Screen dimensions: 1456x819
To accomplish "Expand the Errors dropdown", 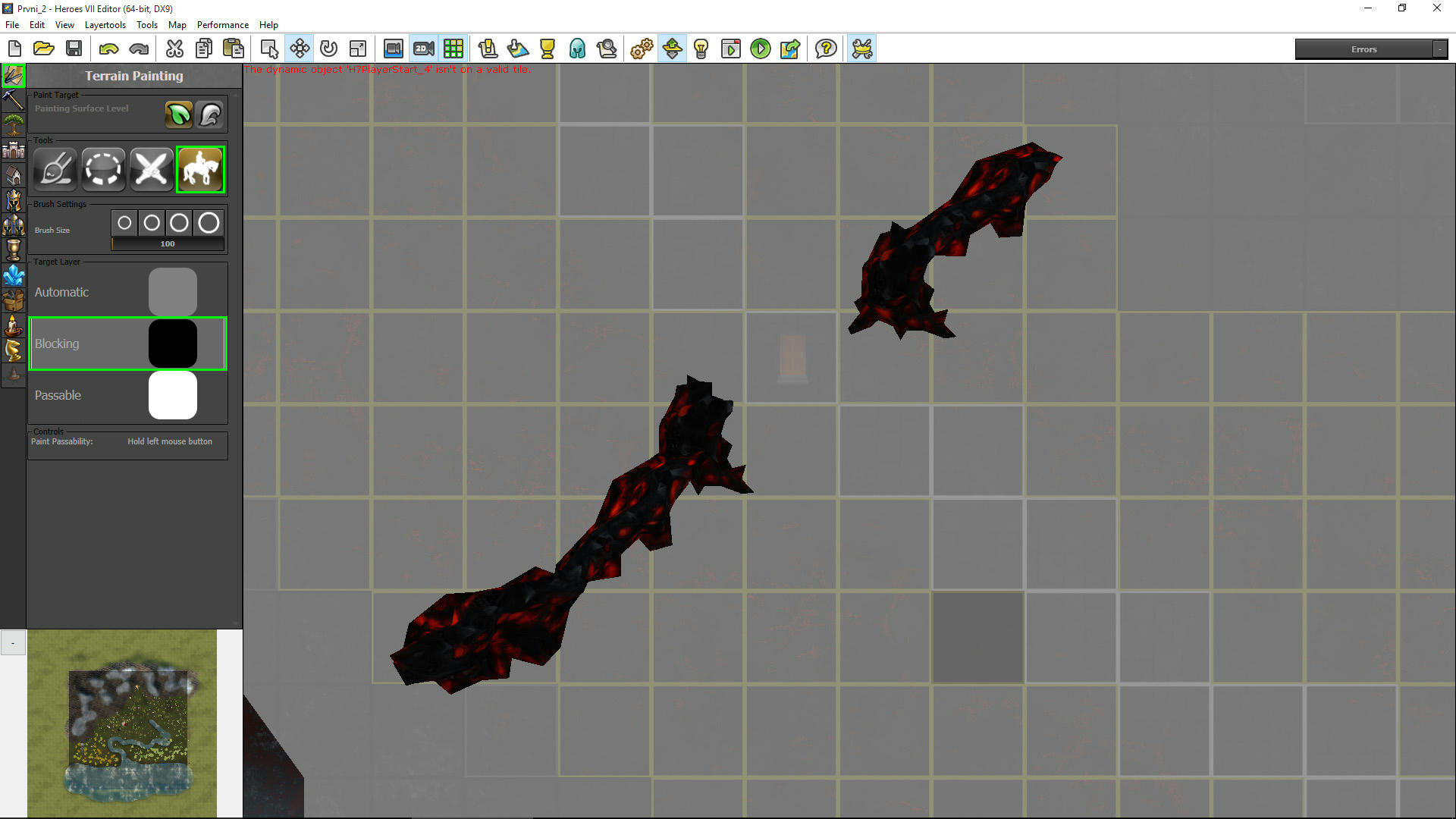I will click(x=1363, y=49).
